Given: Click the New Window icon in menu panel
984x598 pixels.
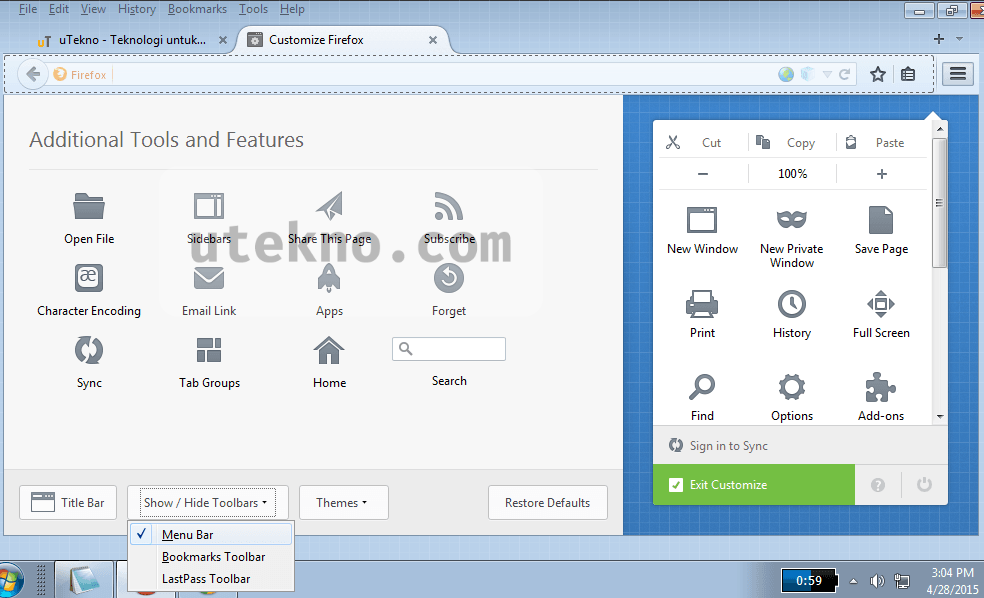Looking at the screenshot, I should tap(702, 220).
